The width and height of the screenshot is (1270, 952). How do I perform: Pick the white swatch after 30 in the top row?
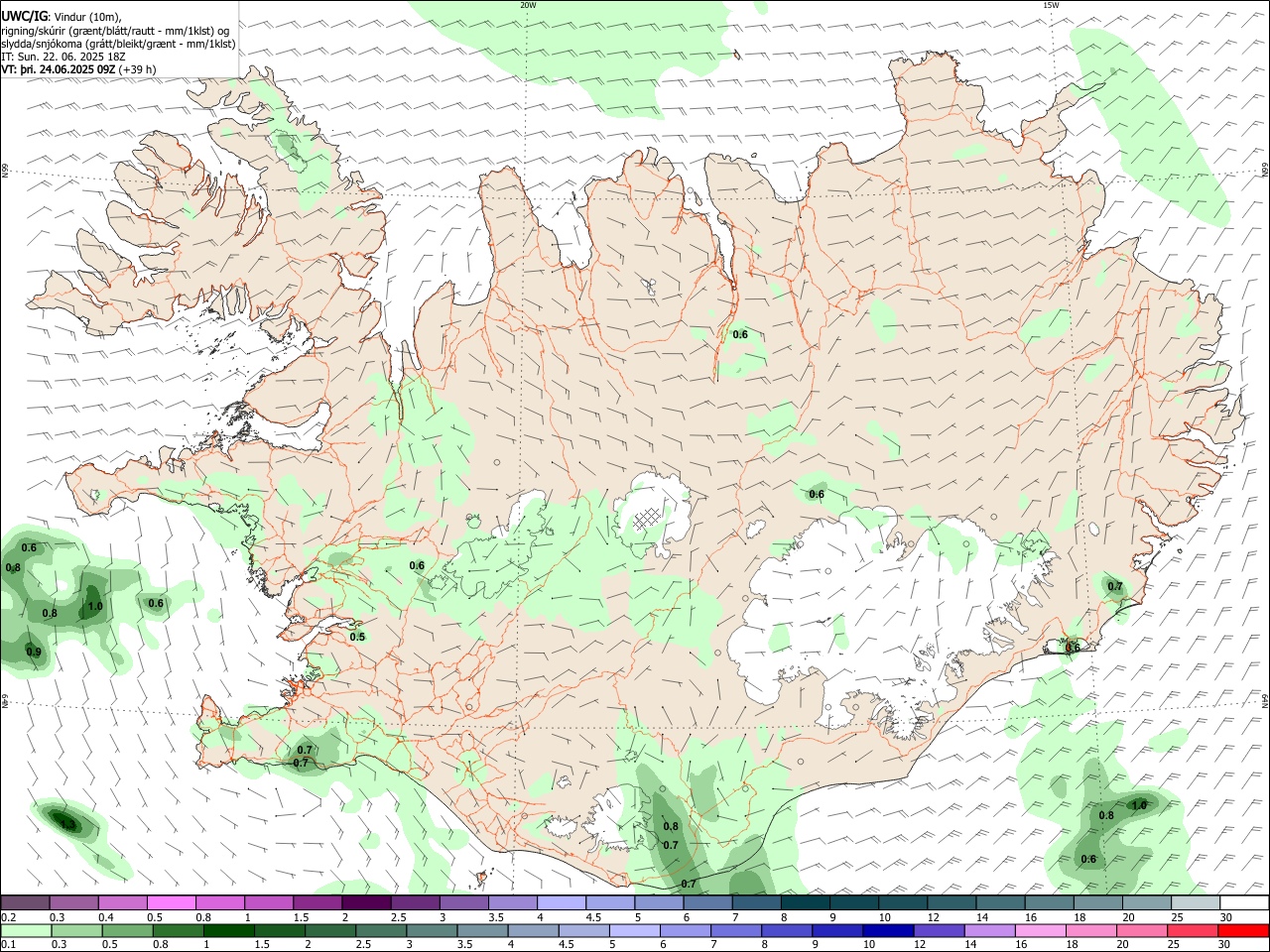click(x=1245, y=903)
